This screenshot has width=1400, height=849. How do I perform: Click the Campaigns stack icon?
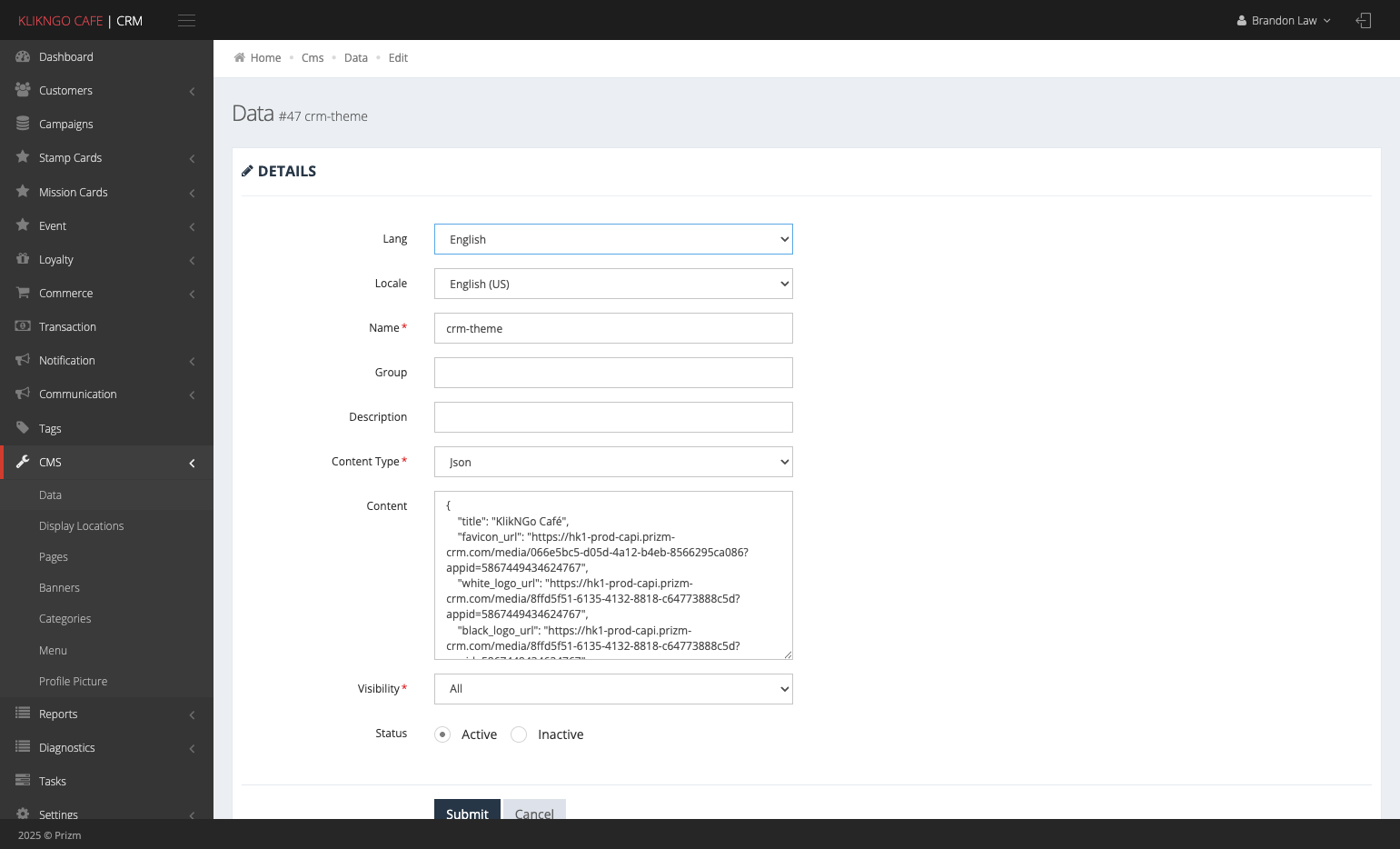coord(23,124)
